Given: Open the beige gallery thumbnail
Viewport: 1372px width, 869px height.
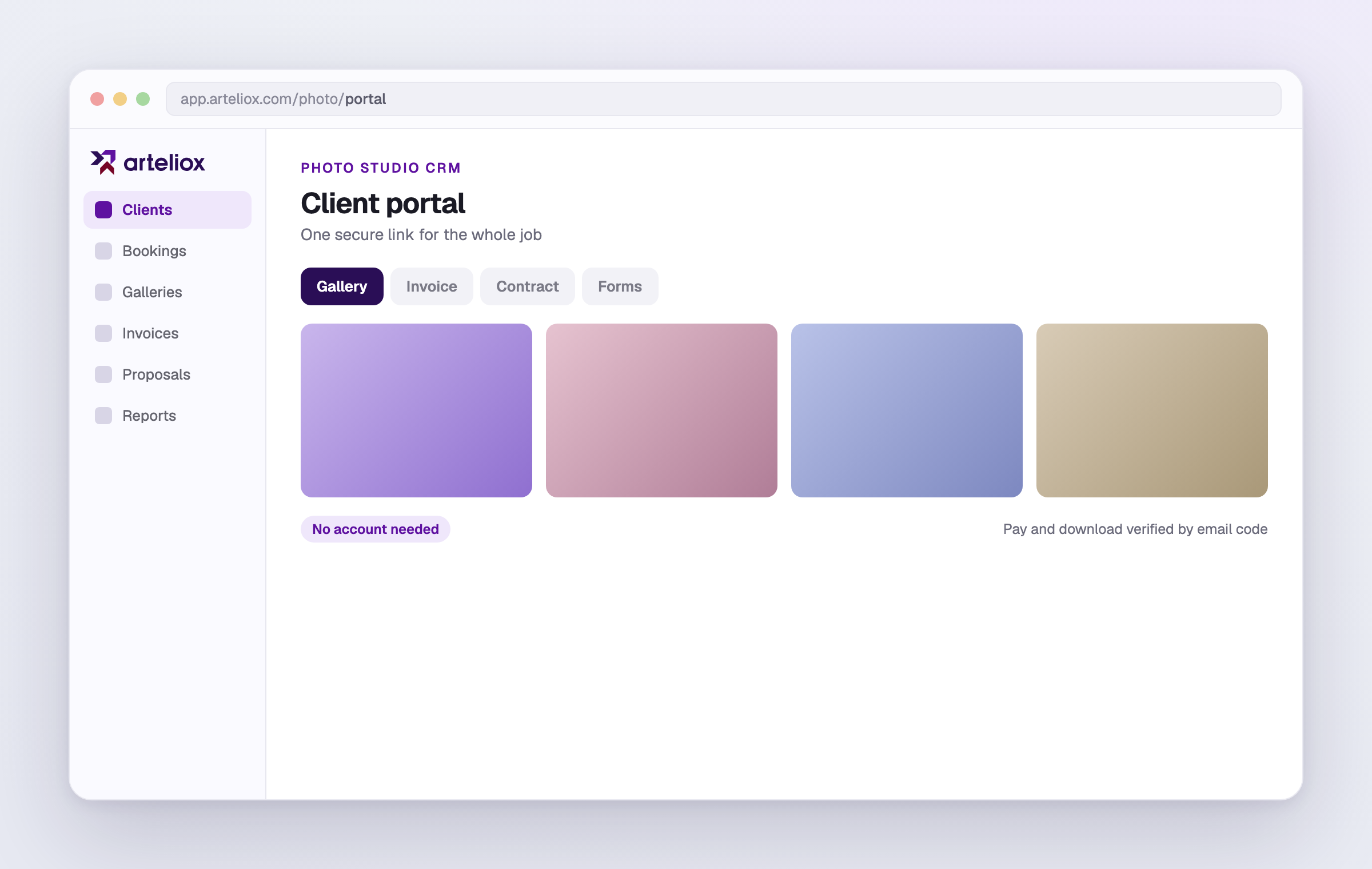Looking at the screenshot, I should (1152, 410).
